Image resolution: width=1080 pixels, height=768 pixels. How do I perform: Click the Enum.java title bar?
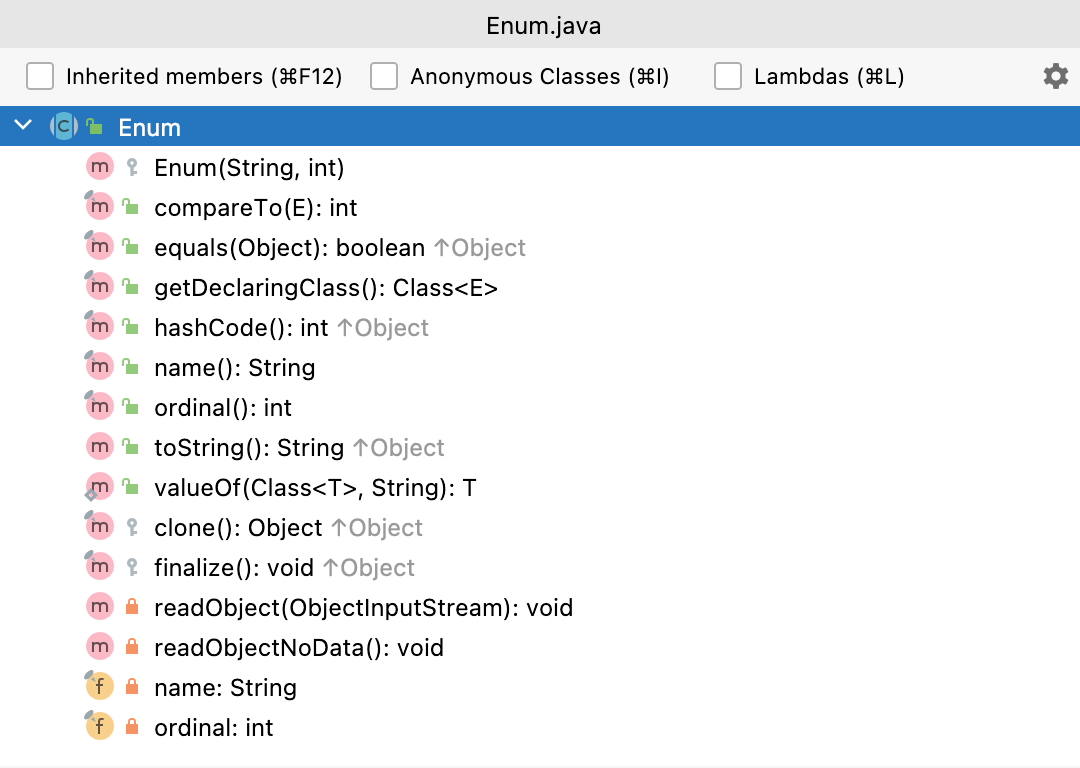coord(540,24)
